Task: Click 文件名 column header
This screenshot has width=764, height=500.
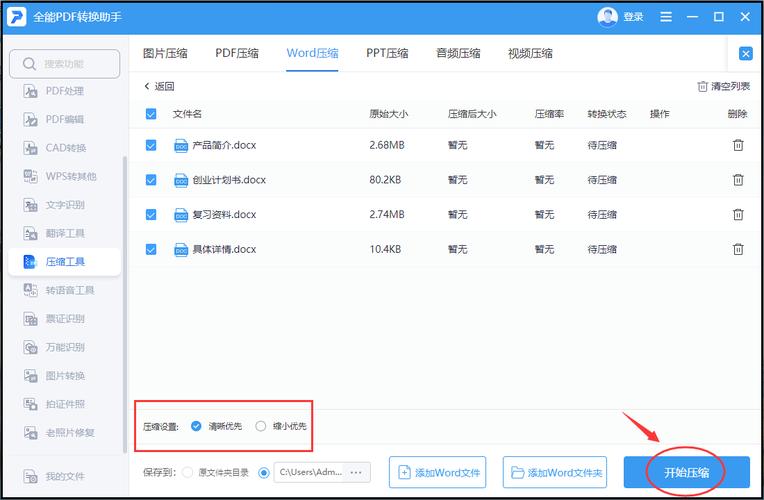Action: click(187, 114)
